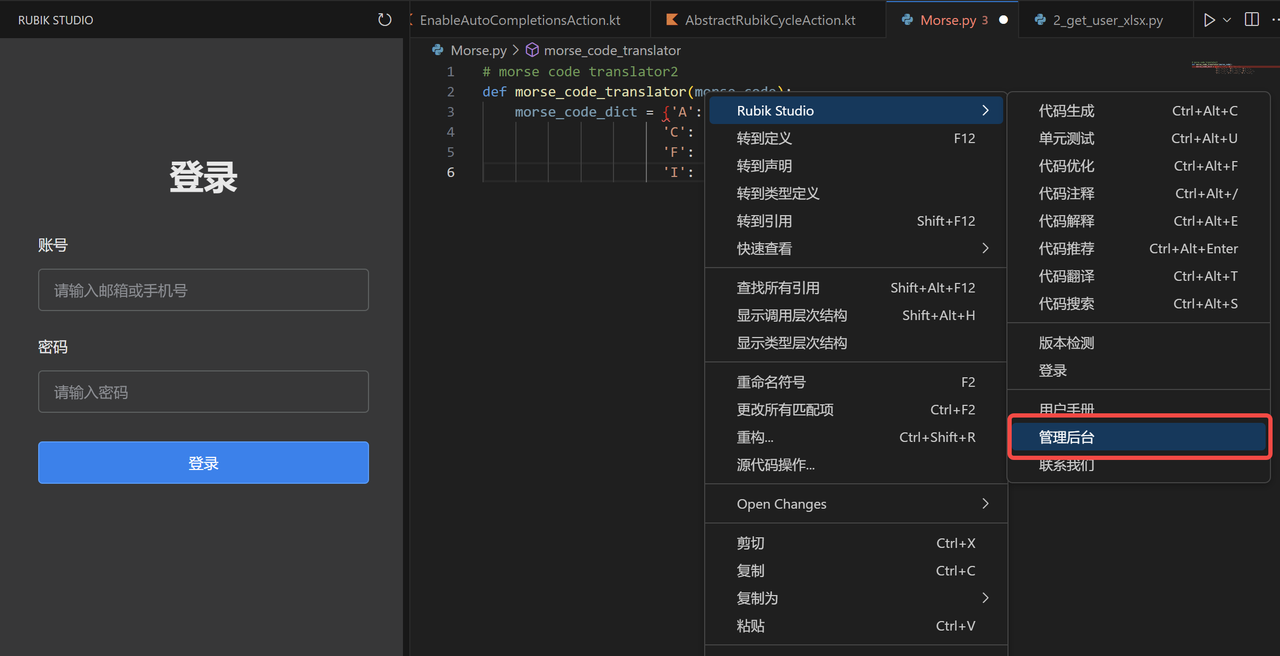Click into the 账号 email or phone field
Screen dimensions: 1280x656
pos(203,290)
